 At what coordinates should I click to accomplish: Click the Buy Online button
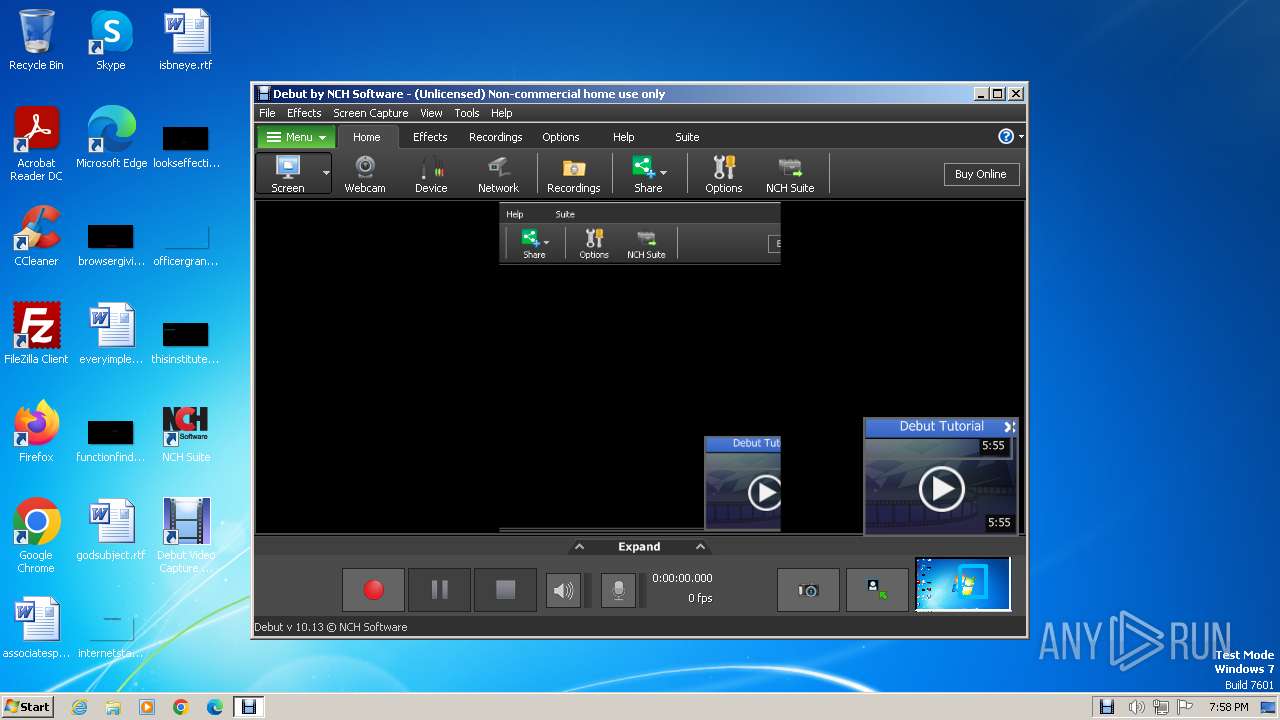tap(981, 174)
